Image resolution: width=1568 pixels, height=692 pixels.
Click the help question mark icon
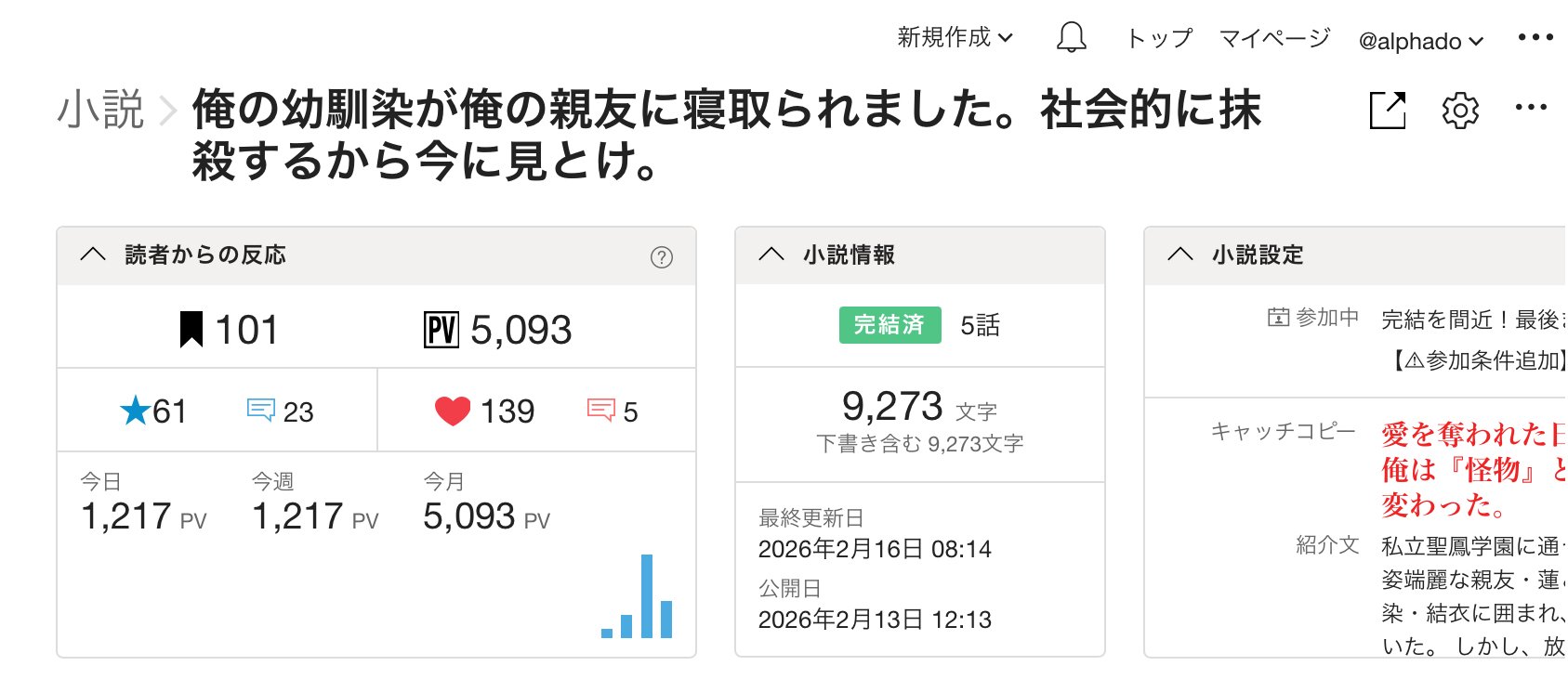[x=661, y=257]
